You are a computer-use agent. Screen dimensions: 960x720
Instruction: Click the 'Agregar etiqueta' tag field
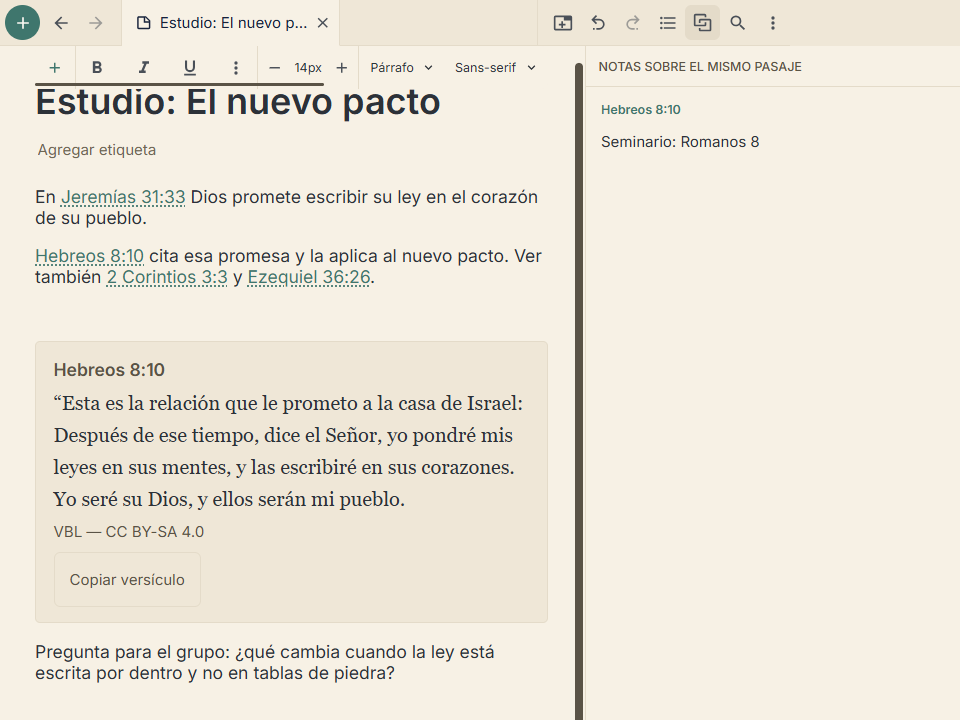point(97,150)
